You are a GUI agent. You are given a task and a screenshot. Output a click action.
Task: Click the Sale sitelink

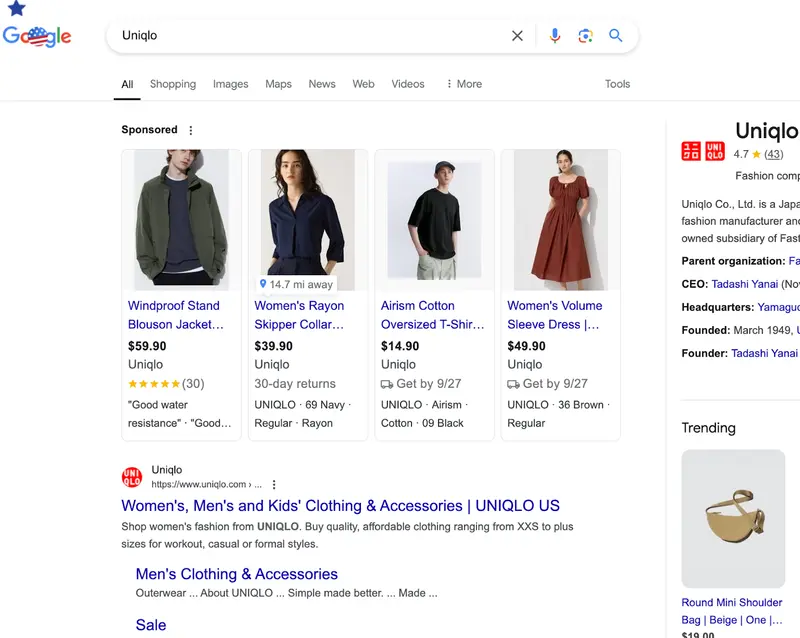click(x=151, y=624)
